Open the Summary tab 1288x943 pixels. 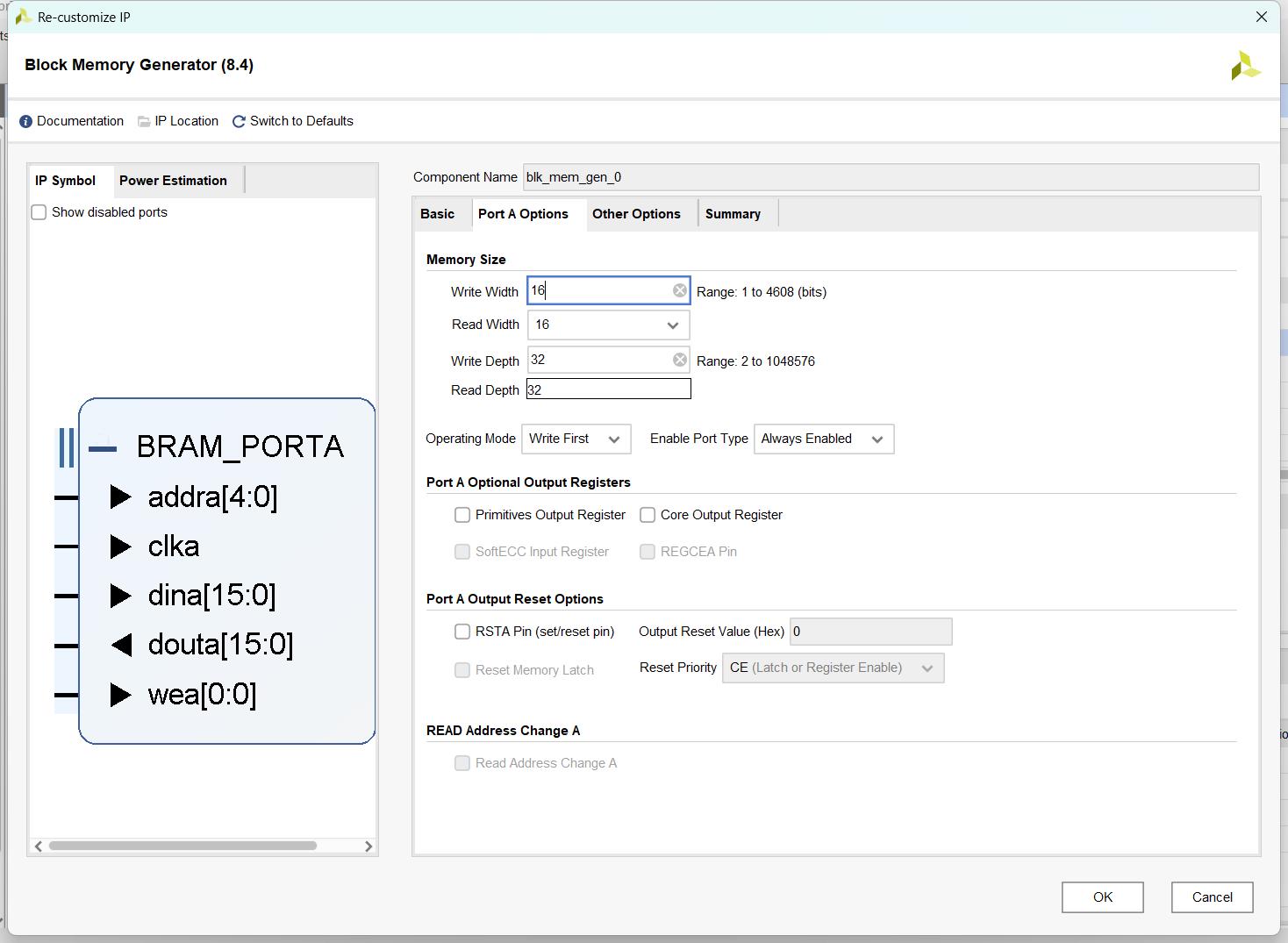(x=733, y=214)
